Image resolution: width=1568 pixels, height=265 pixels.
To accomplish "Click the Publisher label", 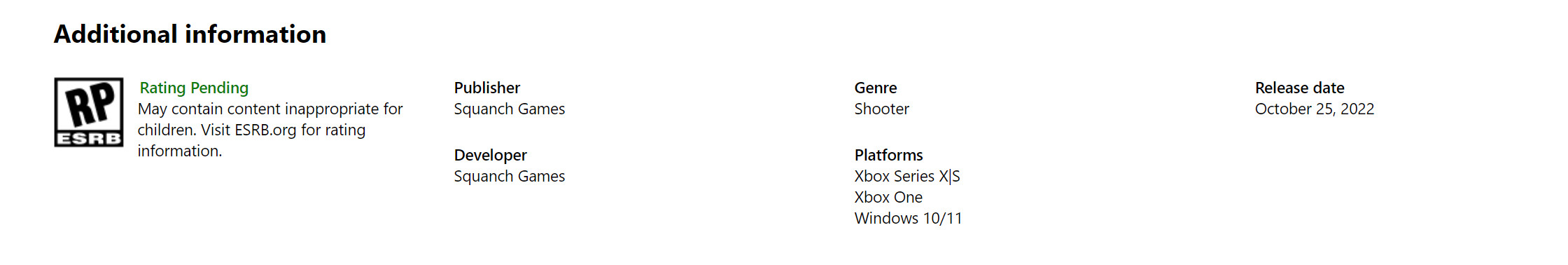I will click(x=486, y=88).
